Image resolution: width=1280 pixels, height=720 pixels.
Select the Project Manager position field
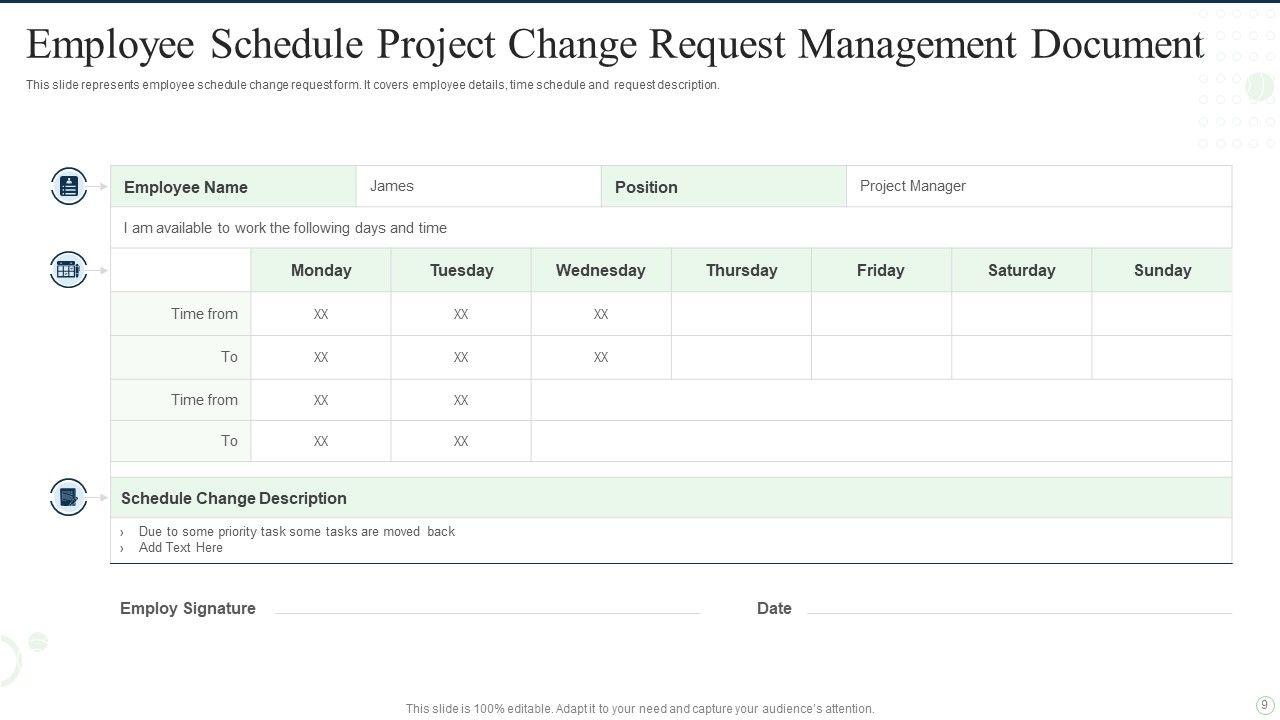tap(1038, 186)
